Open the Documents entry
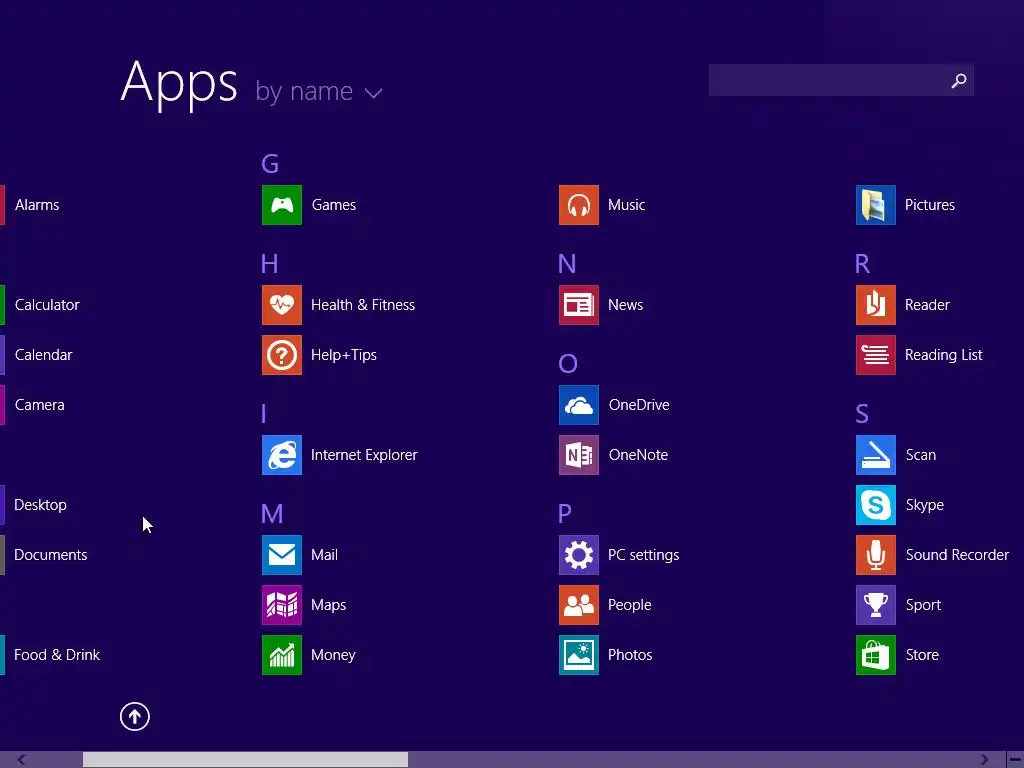Image resolution: width=1024 pixels, height=768 pixels. click(50, 555)
